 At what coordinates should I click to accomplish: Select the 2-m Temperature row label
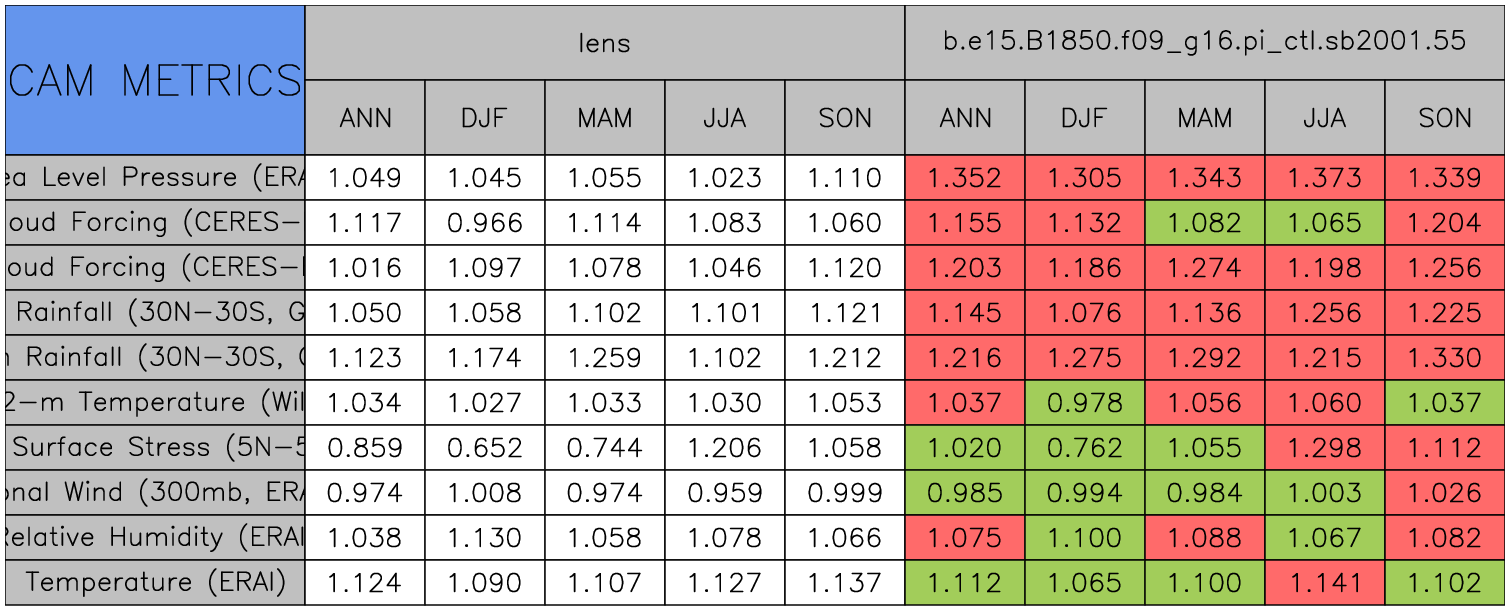coord(155,403)
